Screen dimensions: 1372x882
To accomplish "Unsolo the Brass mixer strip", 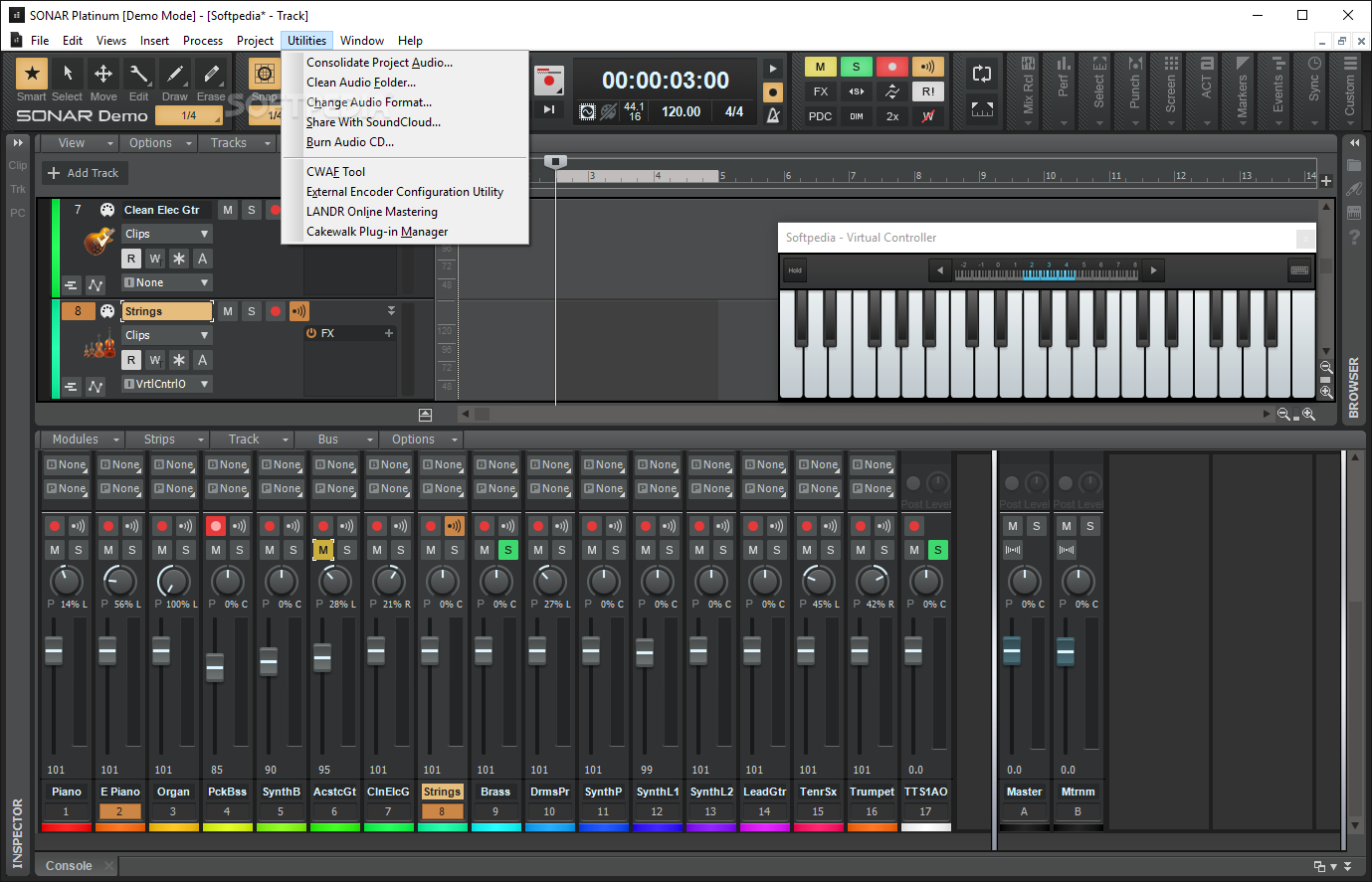I will tap(507, 550).
